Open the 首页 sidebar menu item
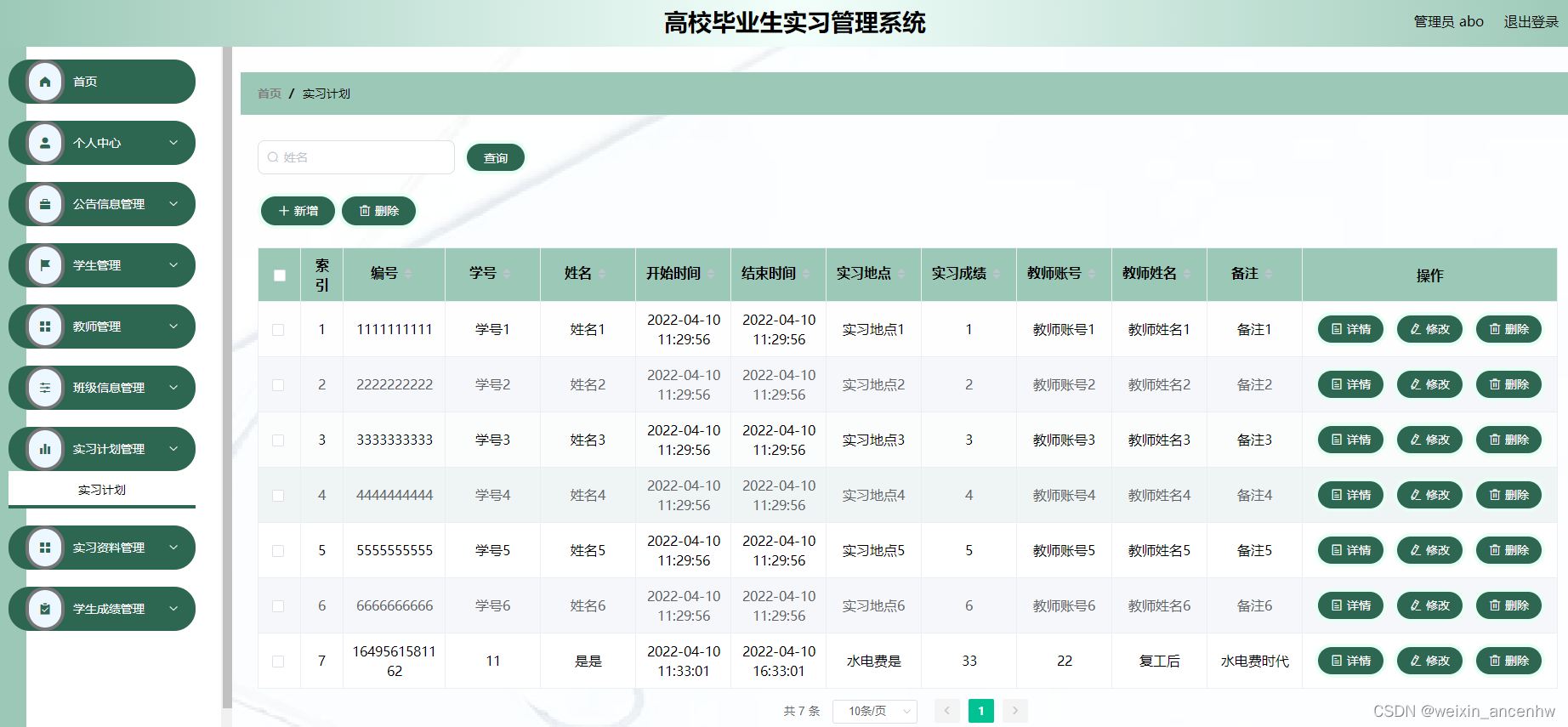Screen dimensions: 1568x727 (102, 82)
